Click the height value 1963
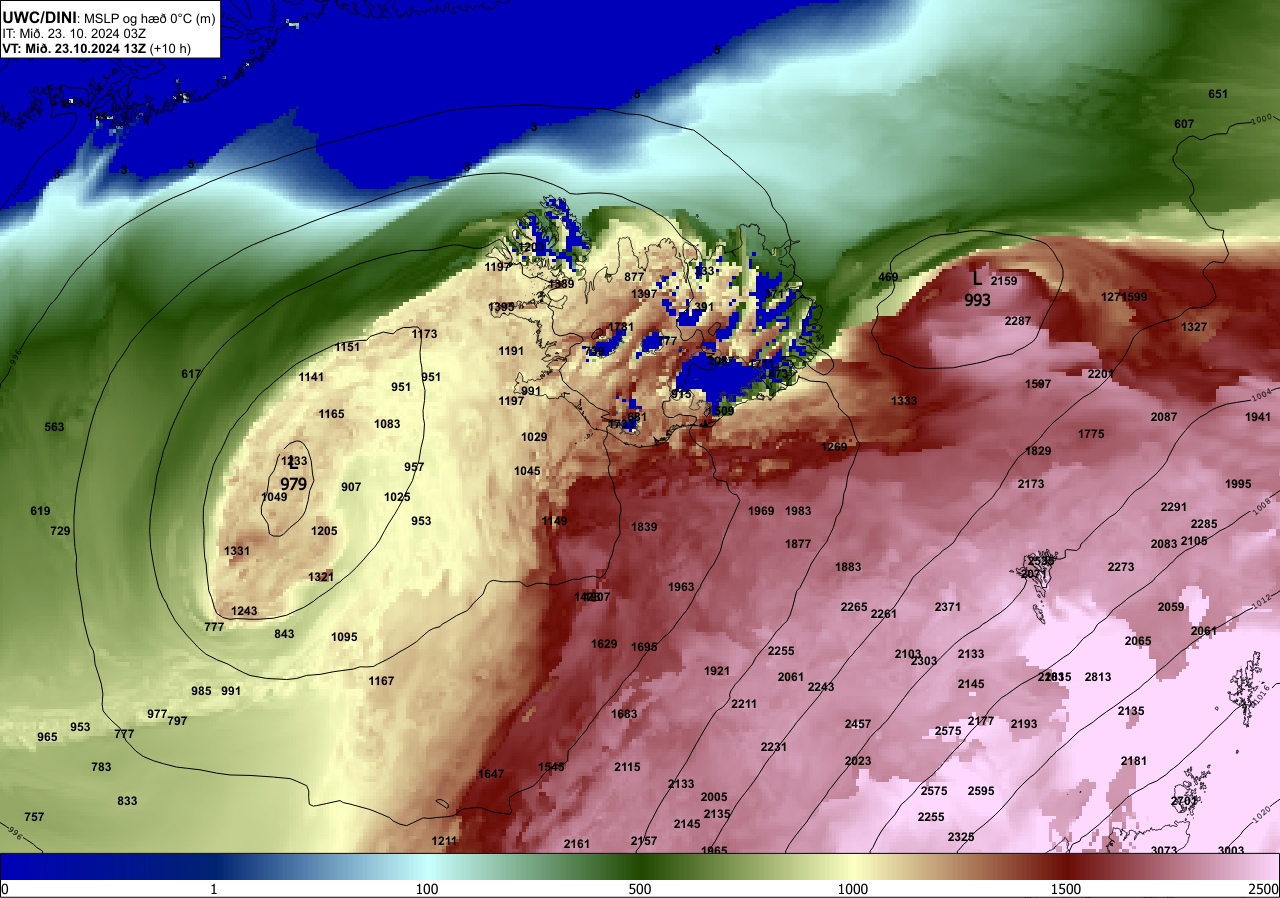 coord(681,587)
